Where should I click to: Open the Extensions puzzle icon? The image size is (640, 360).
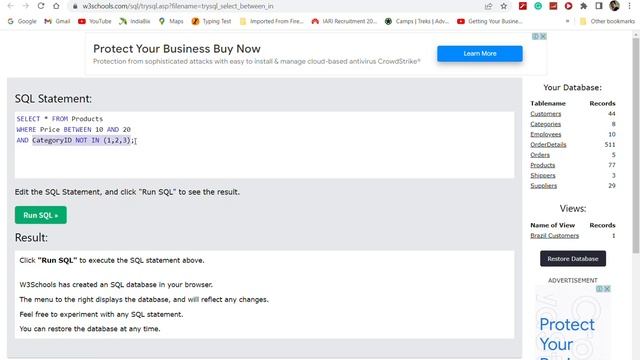click(x=584, y=6)
